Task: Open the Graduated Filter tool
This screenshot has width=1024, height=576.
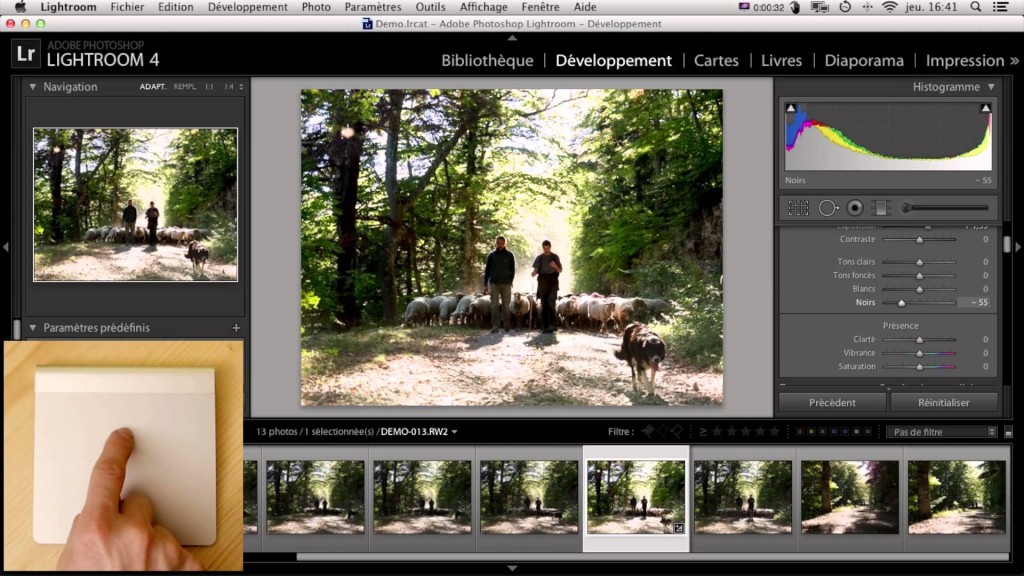Action: [x=880, y=208]
